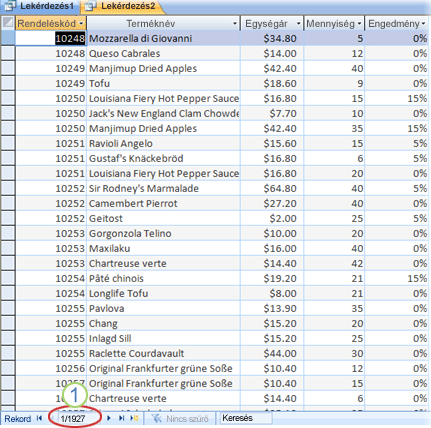
Task: Click the 15% discount for Pâté chinois
Action: click(397, 278)
